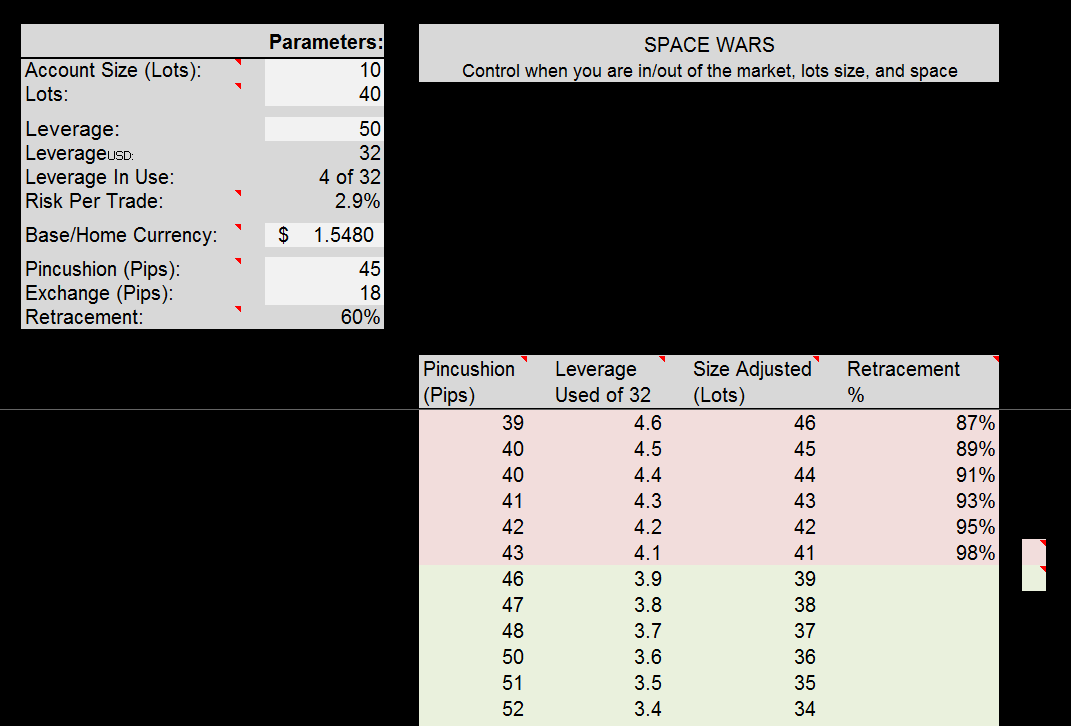The height and width of the screenshot is (726, 1071).
Task: Click the 'Control when you are in/out' subtitle
Action: [709, 71]
